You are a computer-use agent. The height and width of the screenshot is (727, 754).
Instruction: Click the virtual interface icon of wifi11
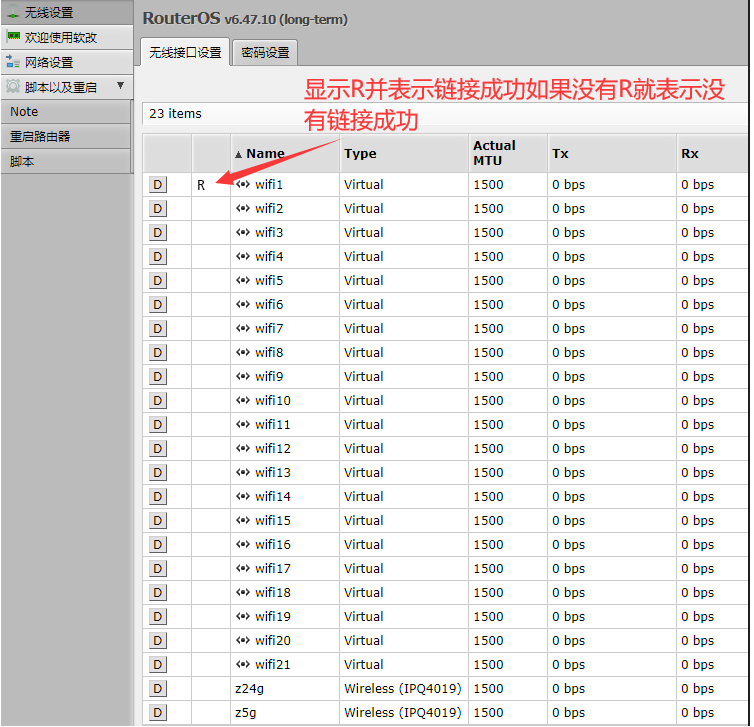[x=243, y=424]
